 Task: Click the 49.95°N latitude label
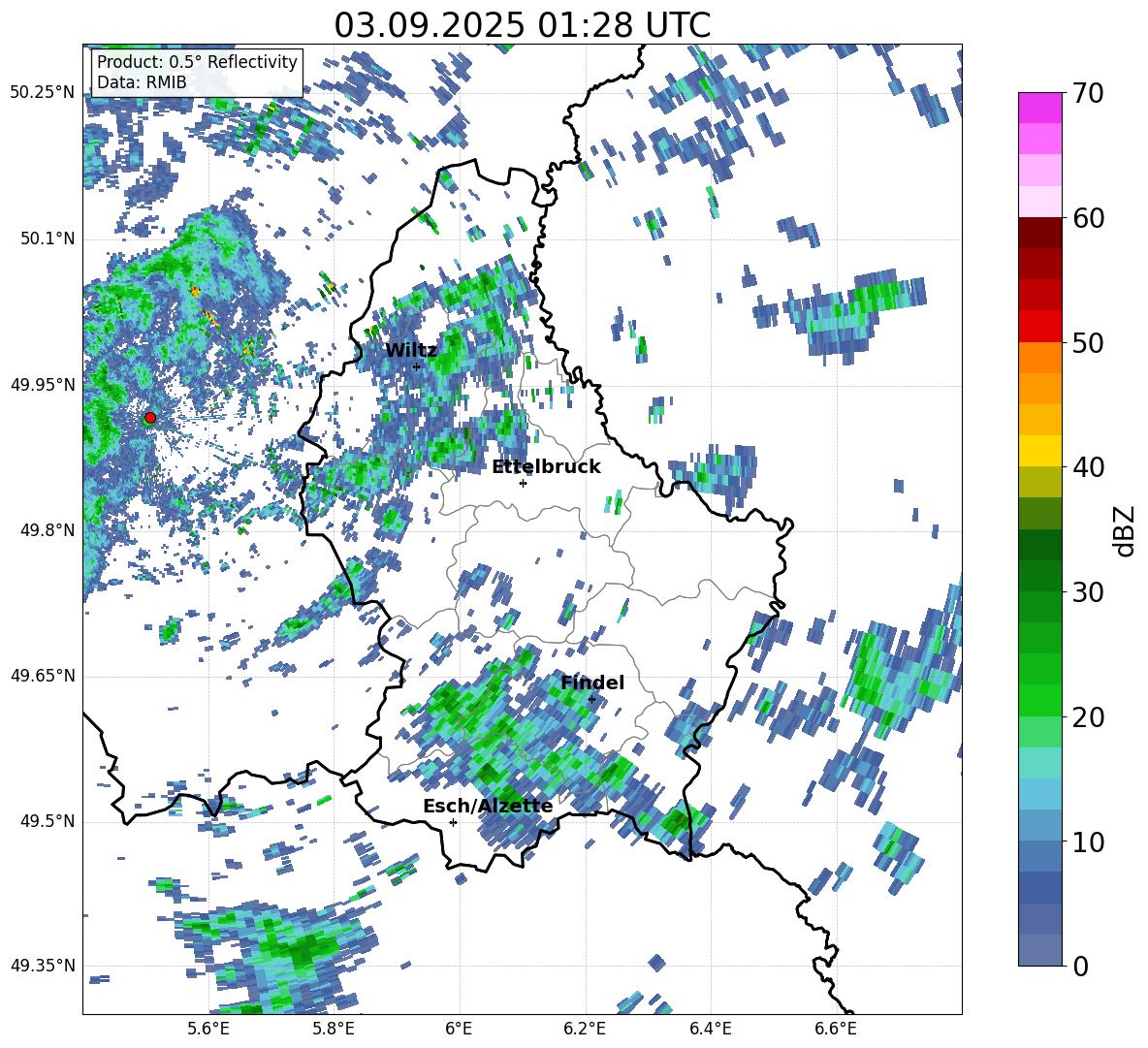coord(43,385)
